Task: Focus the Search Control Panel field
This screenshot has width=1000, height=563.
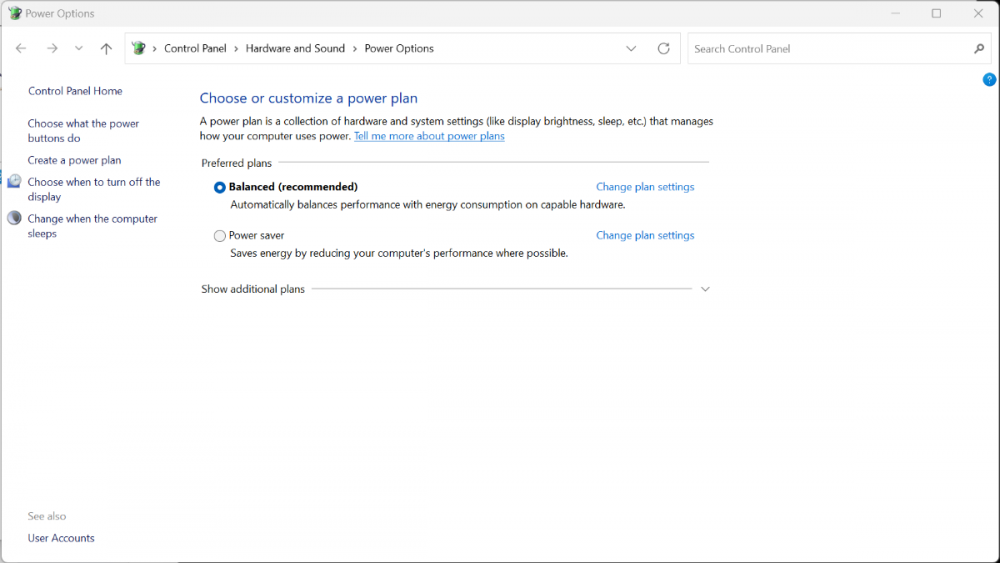Action: click(828, 49)
